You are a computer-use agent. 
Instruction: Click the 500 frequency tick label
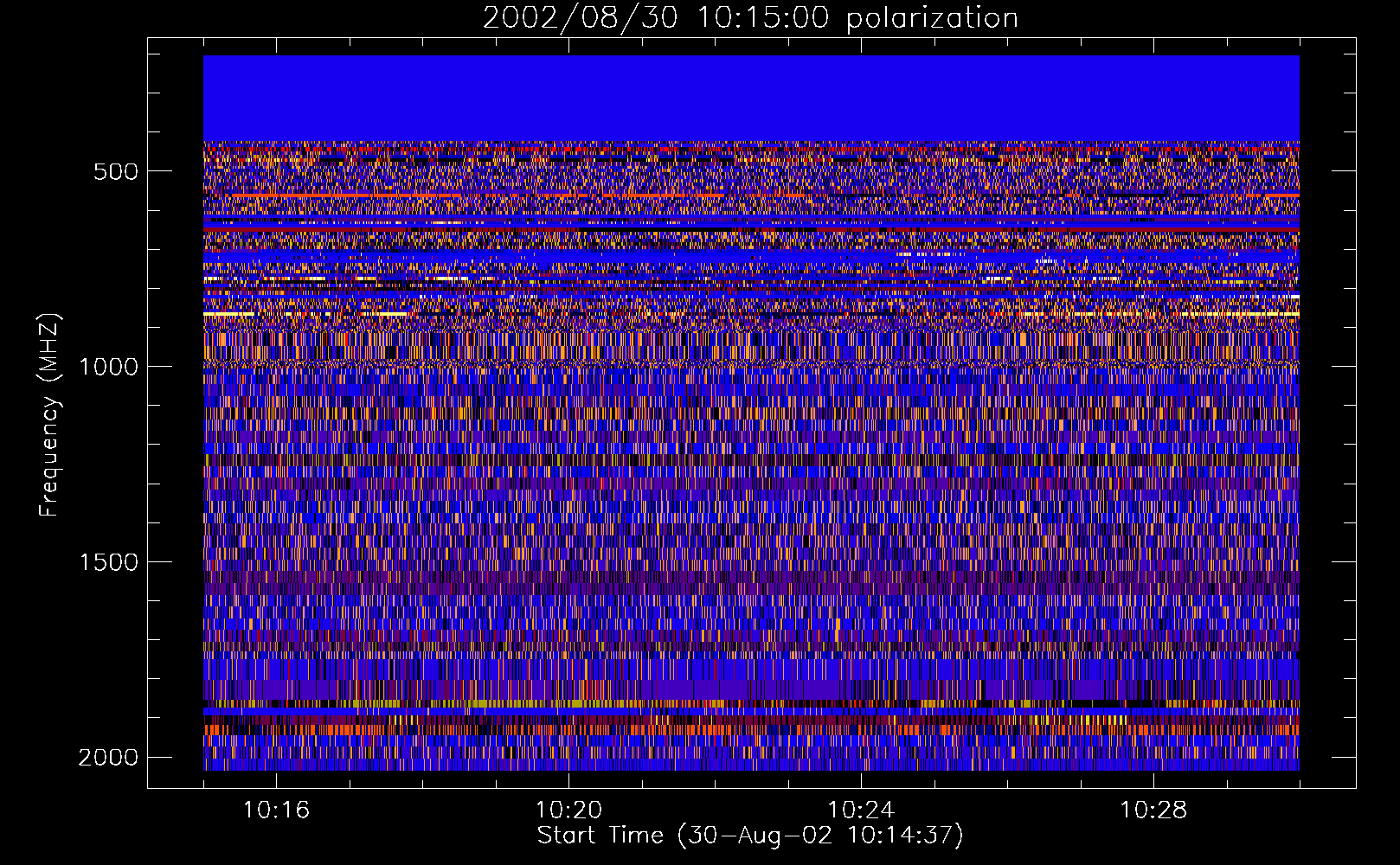point(116,171)
